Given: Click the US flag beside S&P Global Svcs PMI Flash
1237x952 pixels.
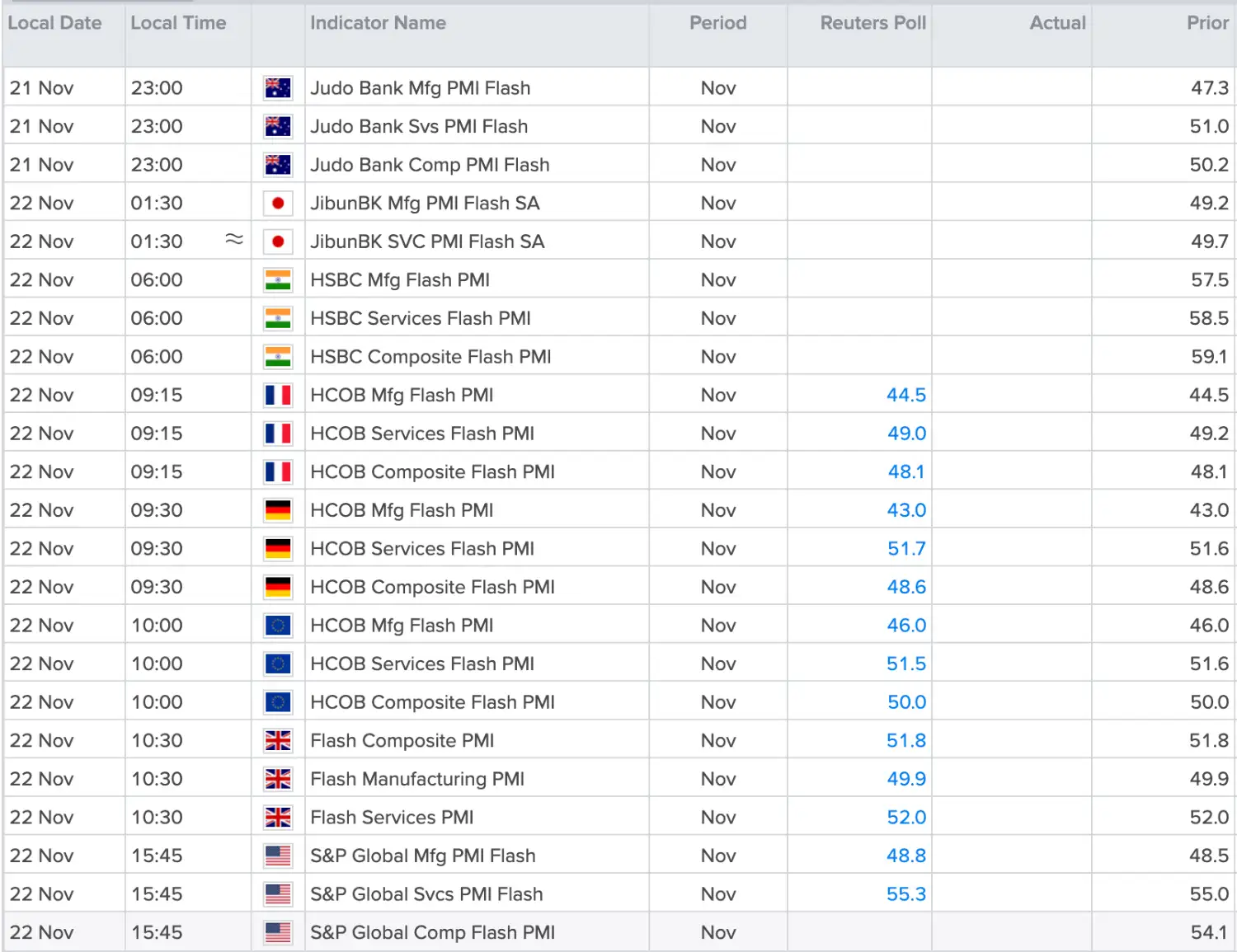Looking at the screenshot, I should [278, 894].
